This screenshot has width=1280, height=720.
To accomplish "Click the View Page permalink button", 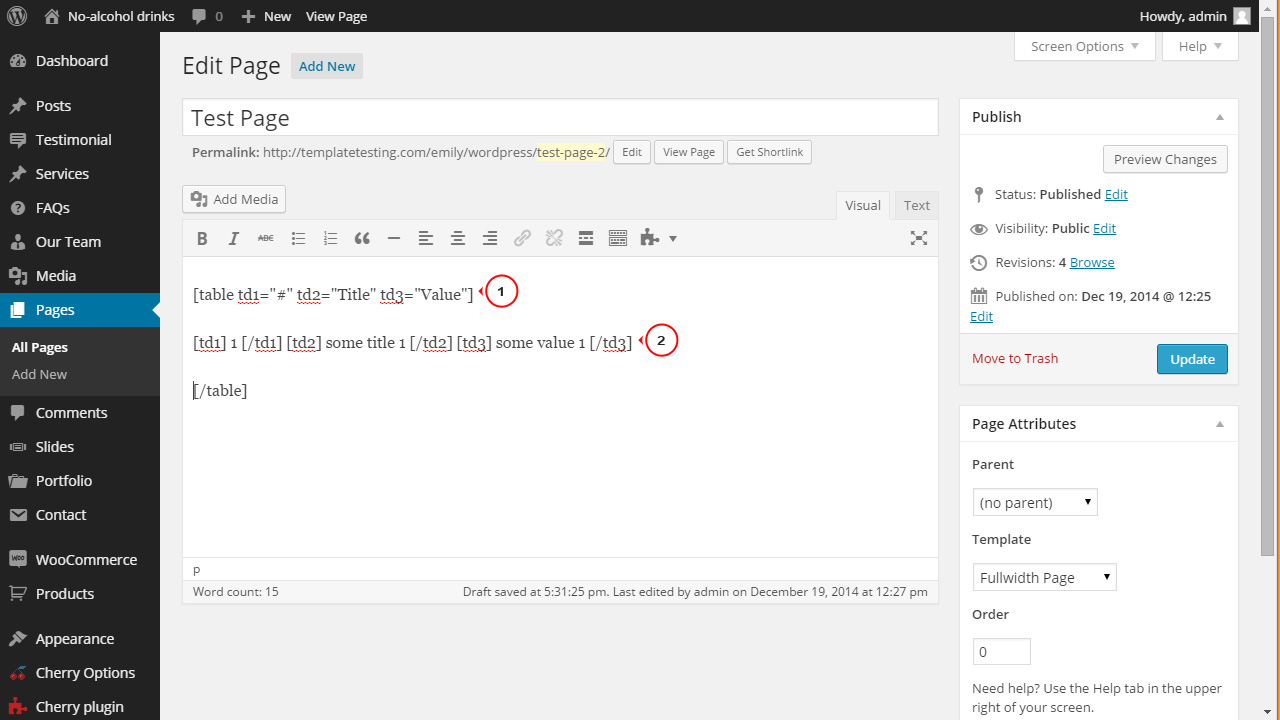I will coord(689,152).
